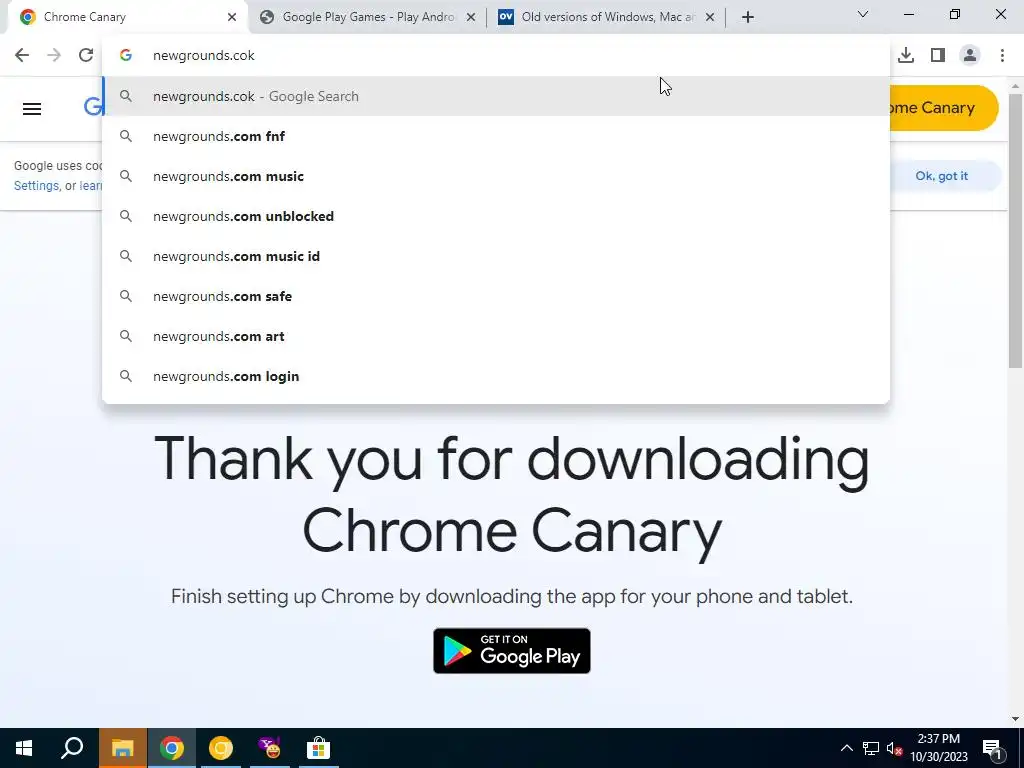1024x768 pixels.
Task: Click the browser forward arrow
Action: (54, 55)
